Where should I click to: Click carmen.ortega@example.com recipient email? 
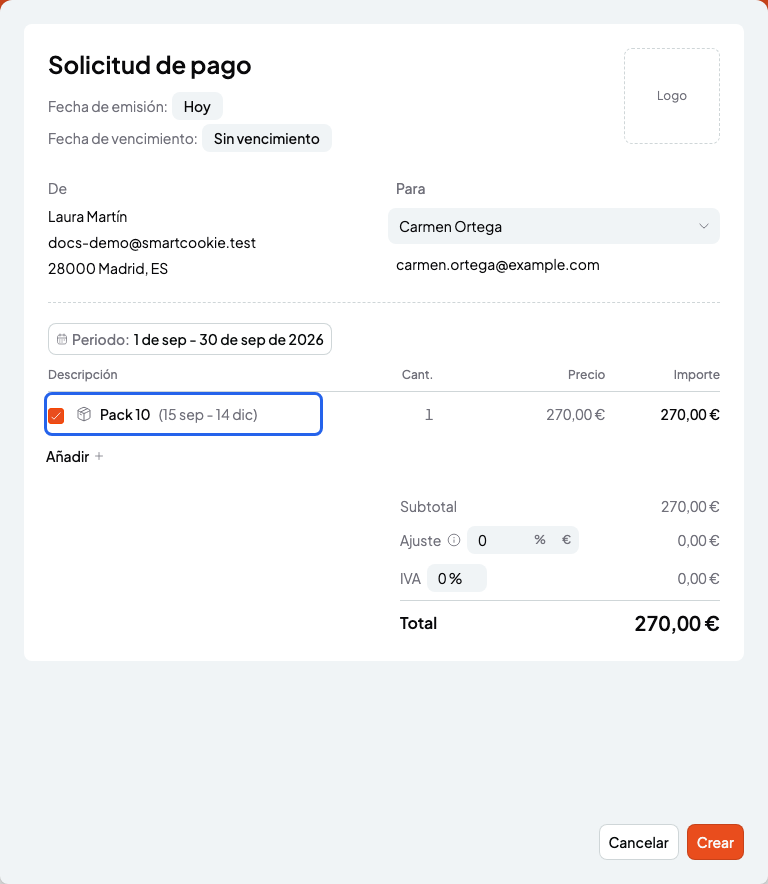click(x=497, y=264)
